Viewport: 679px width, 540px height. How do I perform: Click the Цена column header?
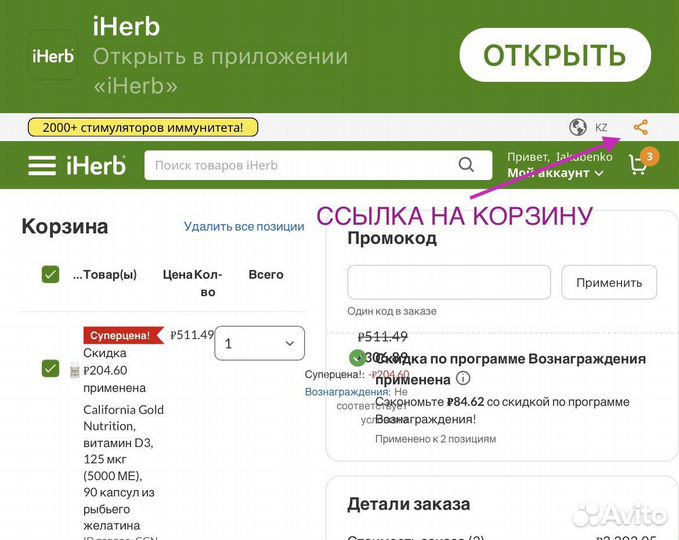(x=178, y=275)
